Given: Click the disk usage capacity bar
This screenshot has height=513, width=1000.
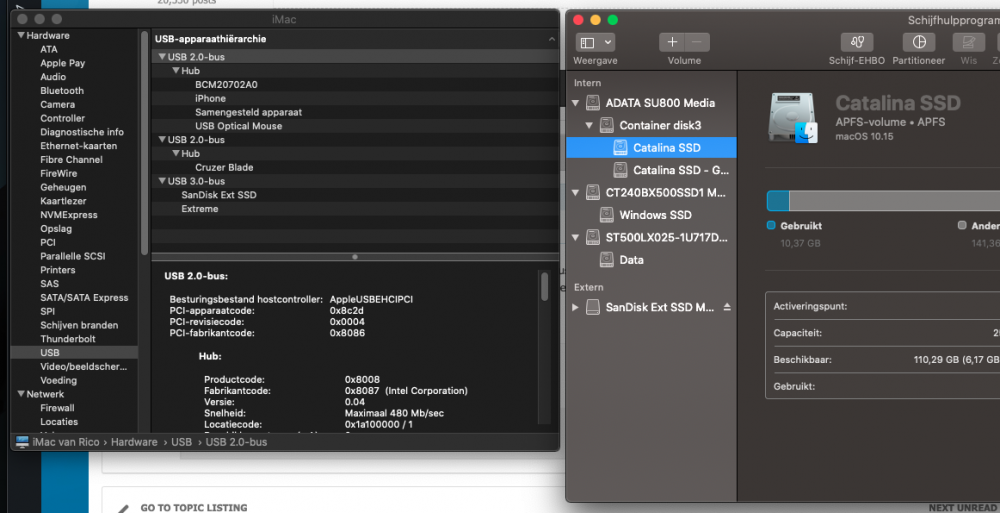Looking at the screenshot, I should click(883, 201).
